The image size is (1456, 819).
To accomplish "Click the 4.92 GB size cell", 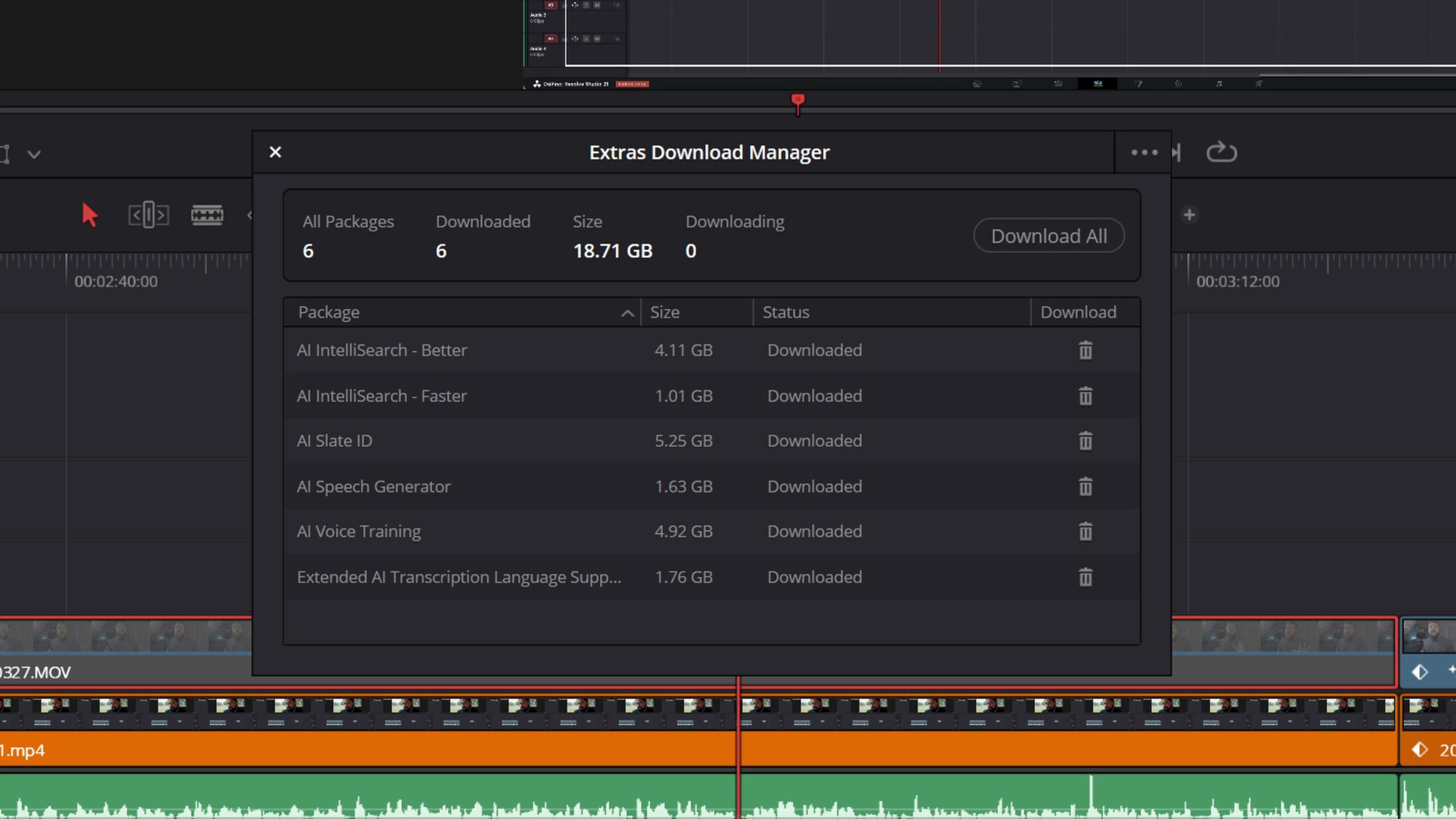I will pos(684,531).
